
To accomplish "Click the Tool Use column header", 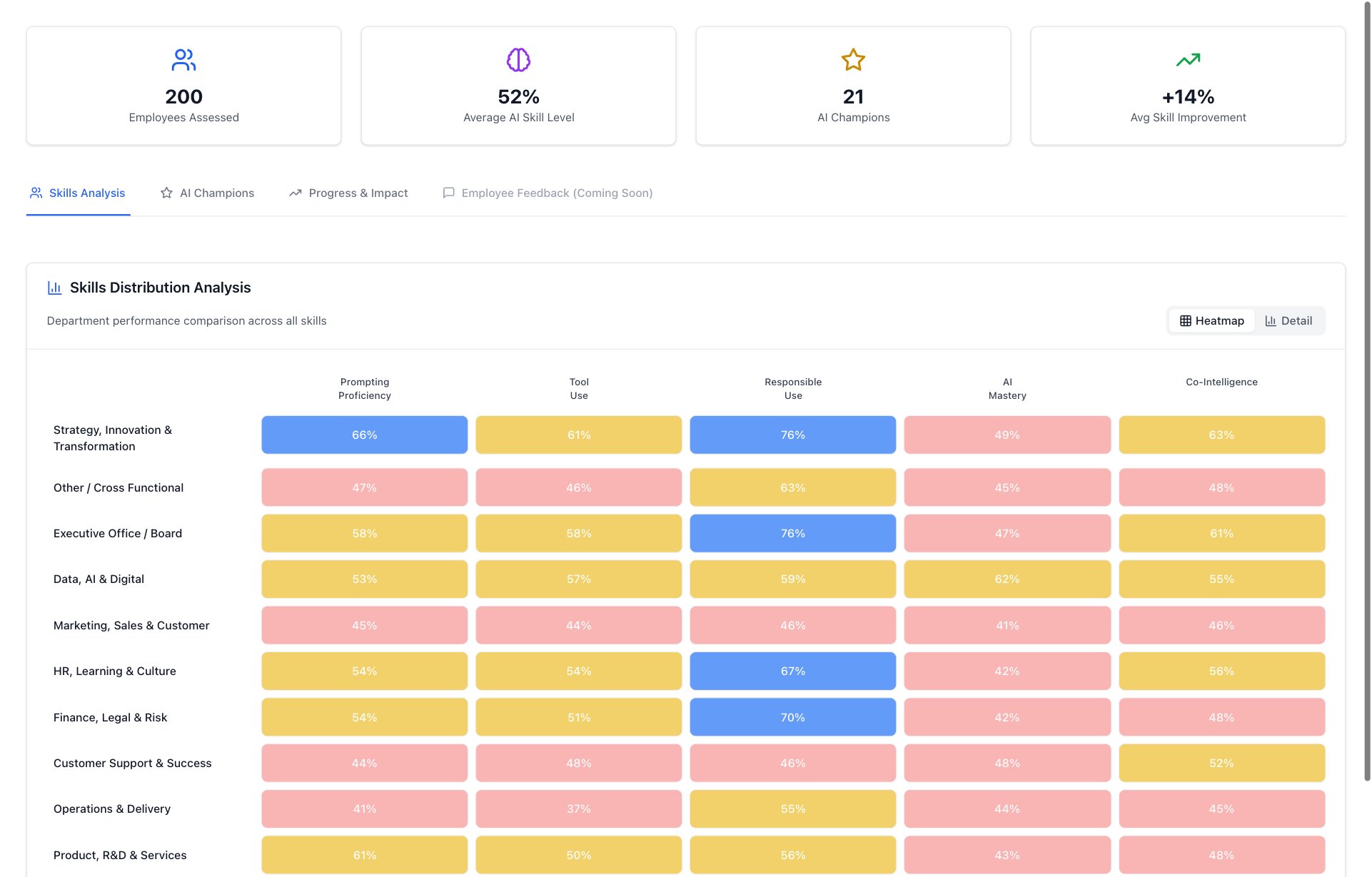I will [579, 389].
